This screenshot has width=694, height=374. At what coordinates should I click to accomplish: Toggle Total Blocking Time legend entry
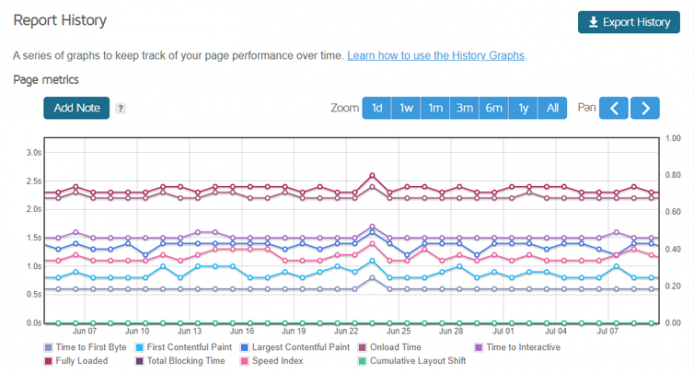tap(180, 361)
